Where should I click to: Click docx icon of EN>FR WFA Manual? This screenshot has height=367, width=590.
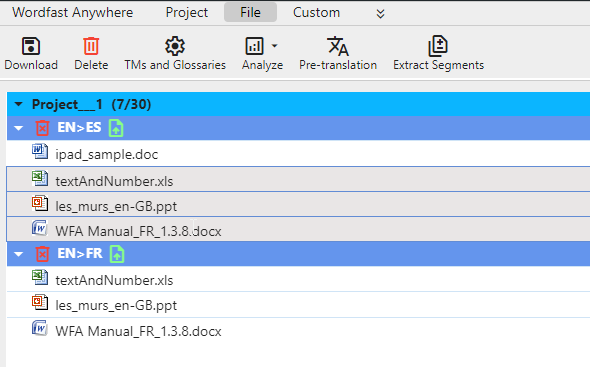[x=40, y=328]
